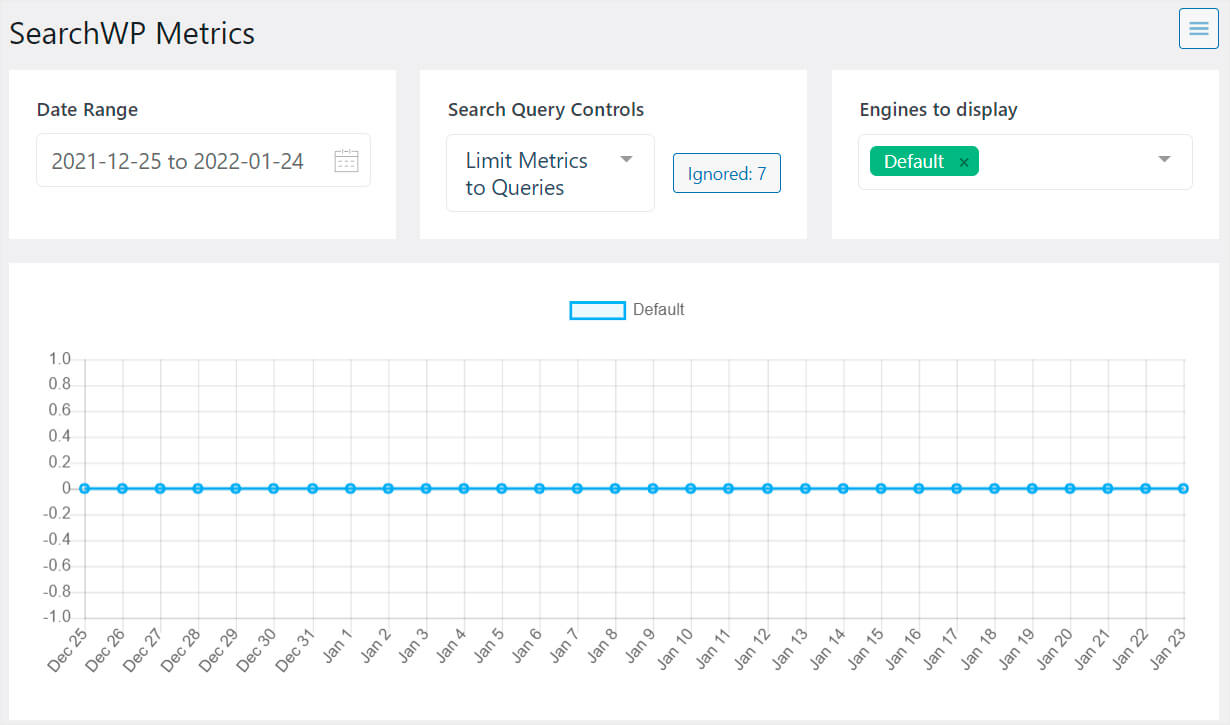1230x725 pixels.
Task: Open the calendar icon in the Date Range field
Action: pyautogui.click(x=346, y=160)
